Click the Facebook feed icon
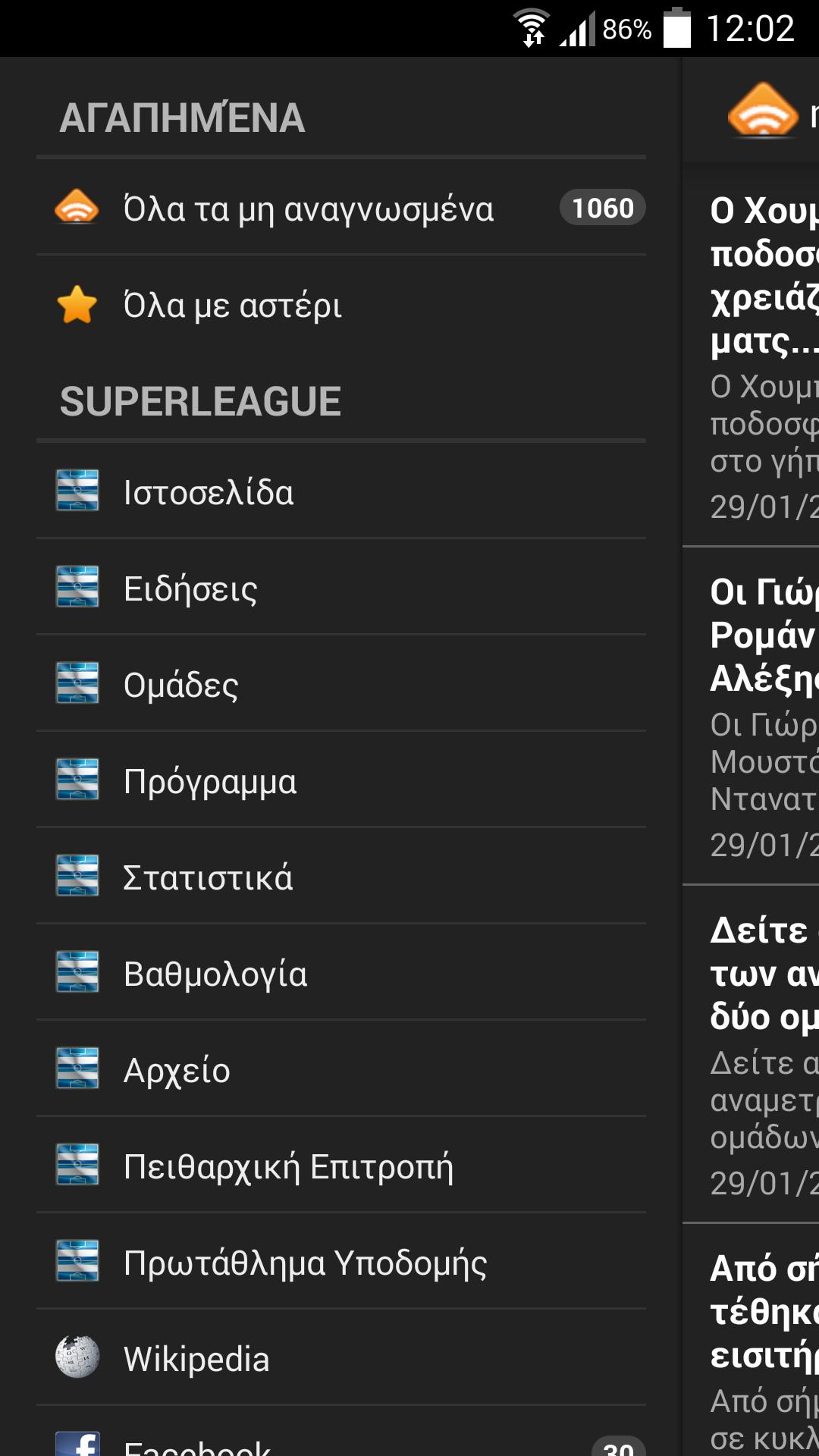 click(x=78, y=1445)
